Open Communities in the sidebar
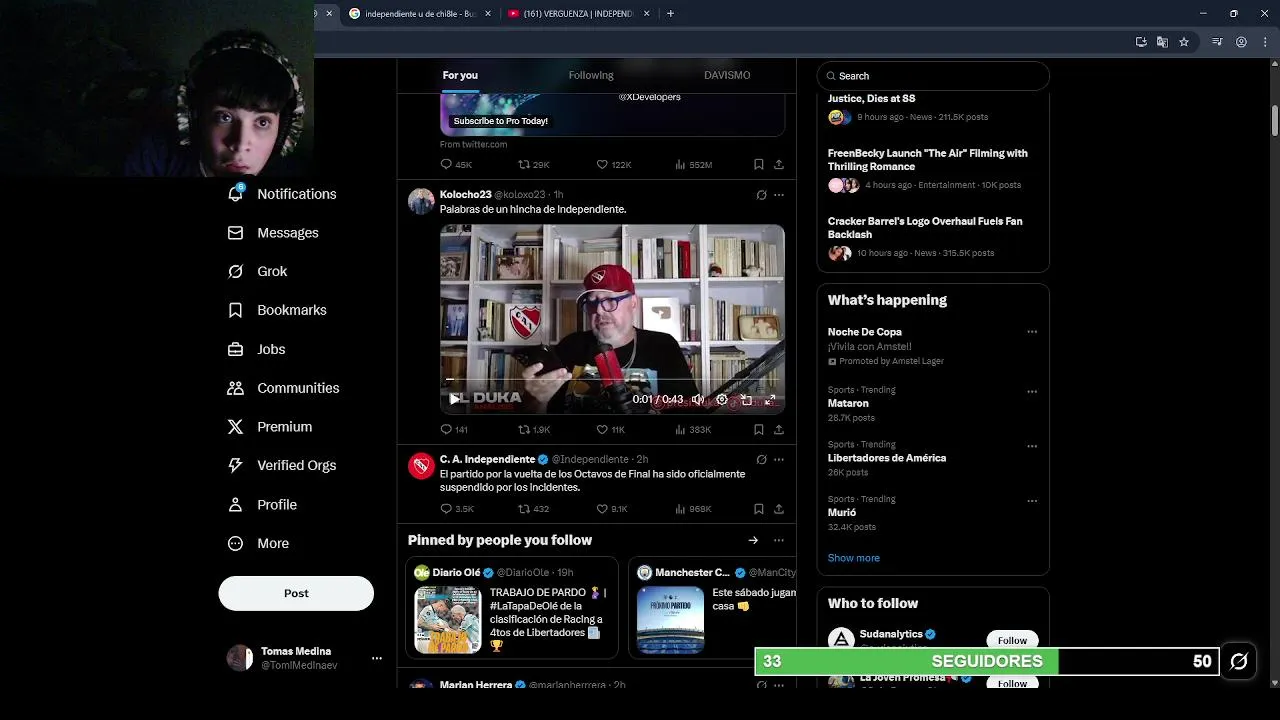 pyautogui.click(x=284, y=388)
